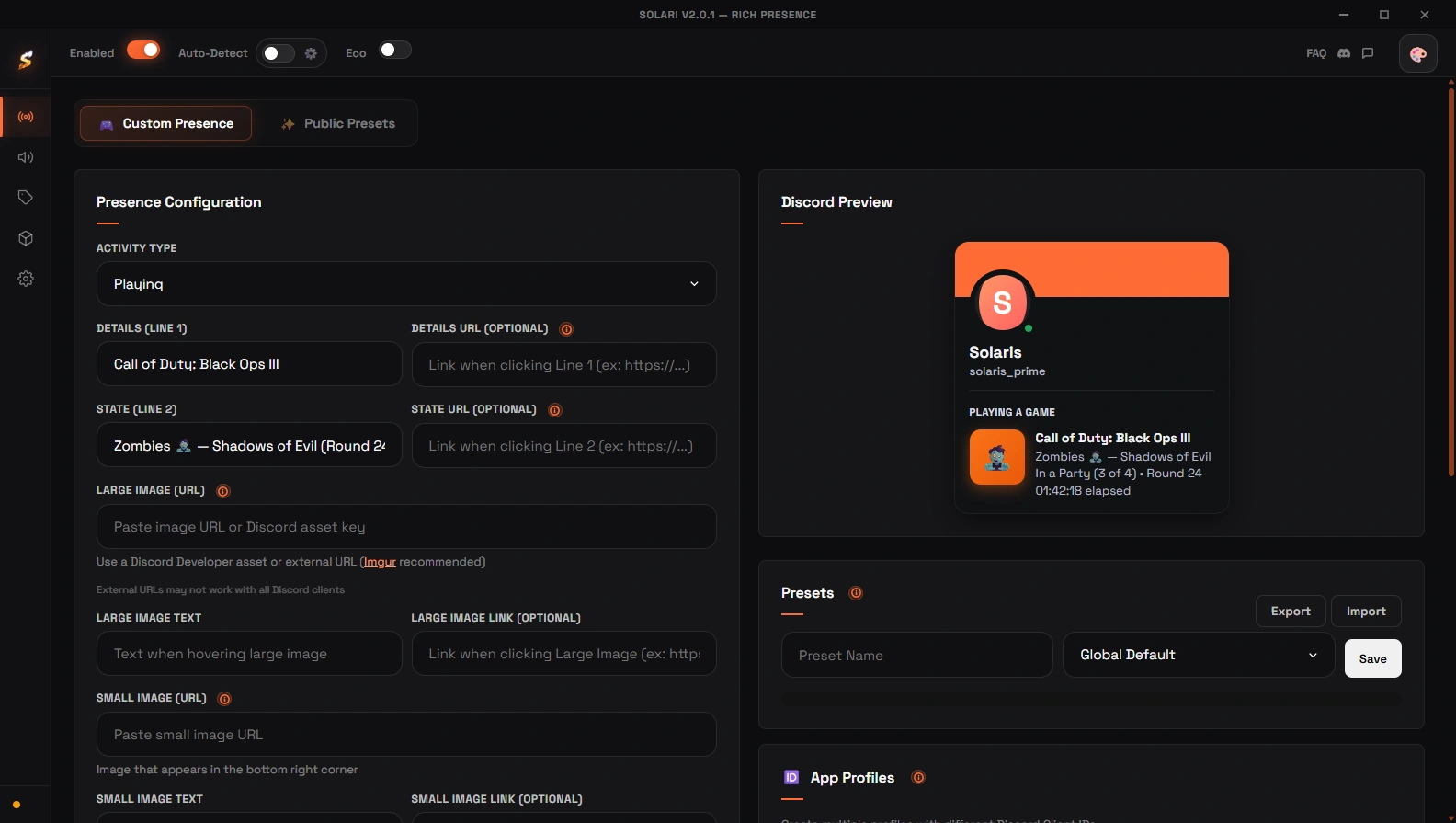This screenshot has height=823, width=1456.
Task: Click the State Line 2 input field
Action: click(x=249, y=445)
